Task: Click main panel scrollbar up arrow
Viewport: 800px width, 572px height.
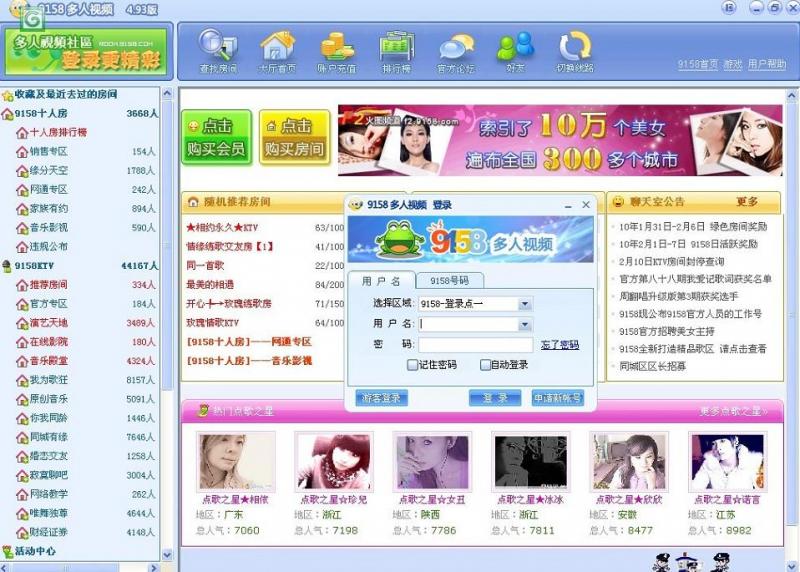Action: 792,95
